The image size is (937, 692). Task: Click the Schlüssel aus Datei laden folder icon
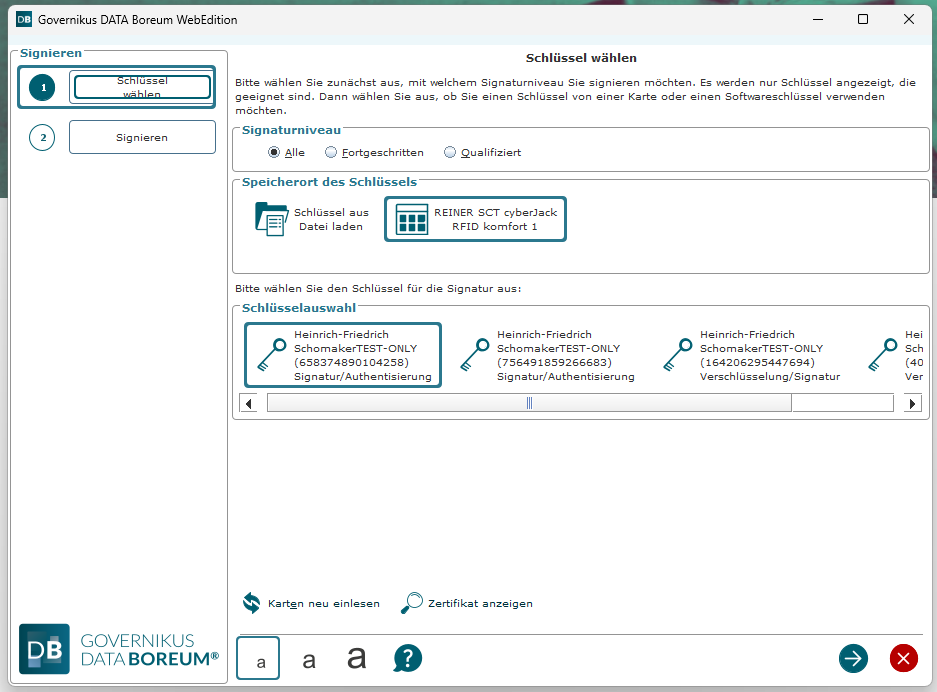(x=271, y=219)
